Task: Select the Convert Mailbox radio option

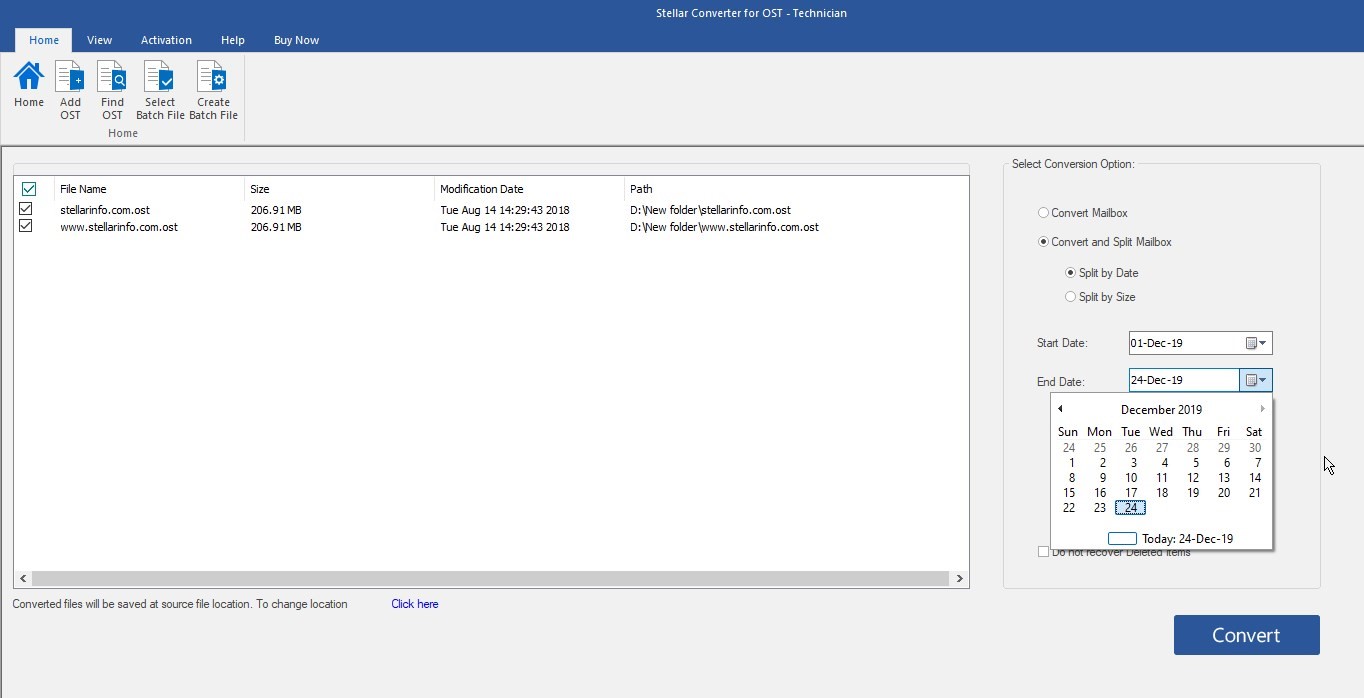Action: point(1044,213)
